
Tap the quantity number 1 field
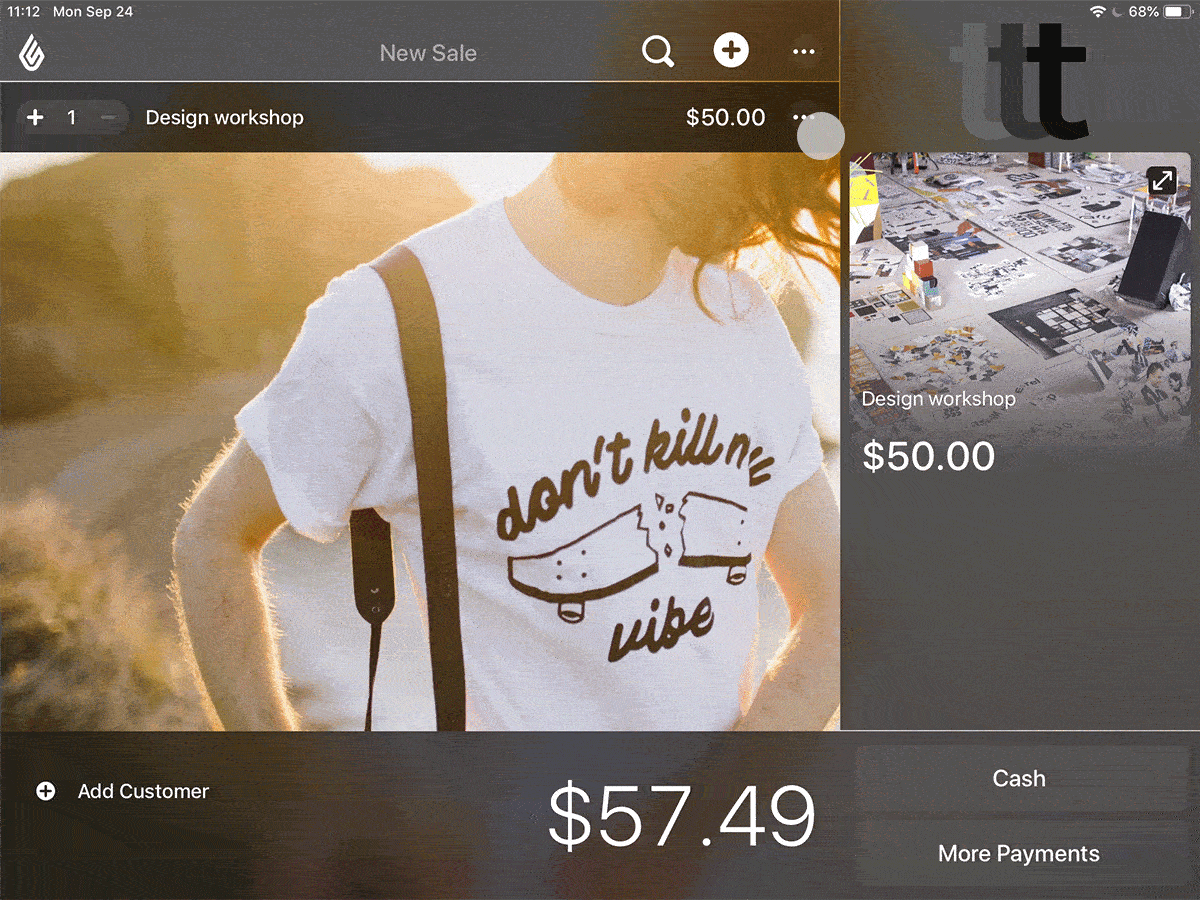pyautogui.click(x=71, y=118)
